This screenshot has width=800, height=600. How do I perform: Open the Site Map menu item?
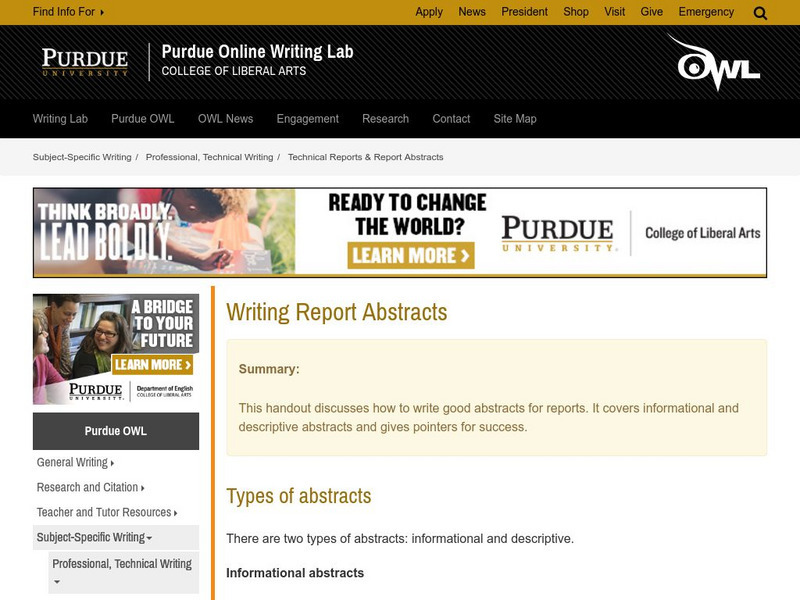pos(515,118)
